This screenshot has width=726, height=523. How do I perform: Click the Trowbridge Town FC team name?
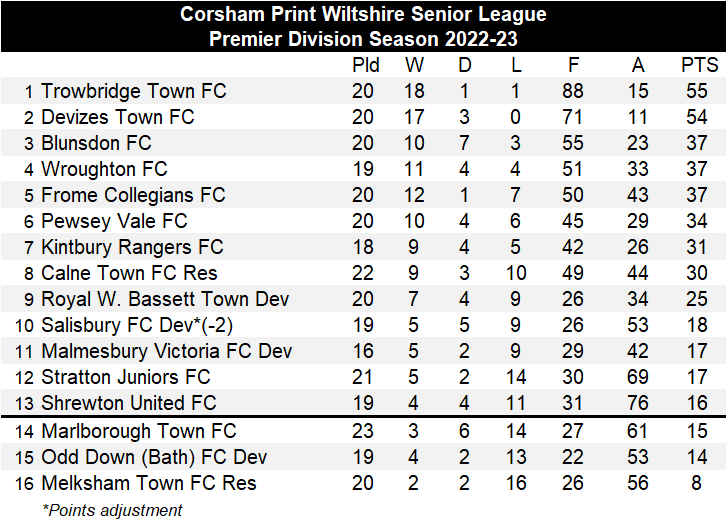[134, 91]
